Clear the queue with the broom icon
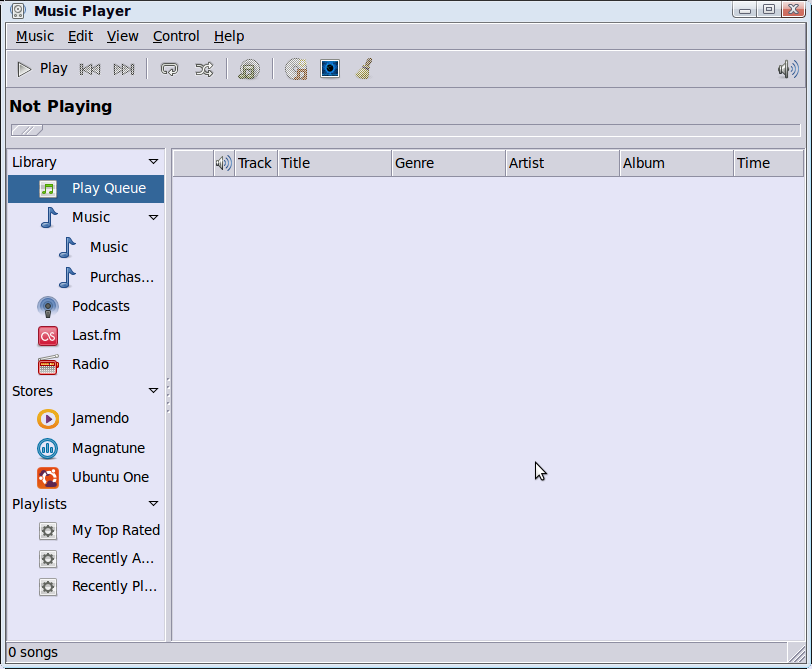812x669 pixels. point(364,69)
